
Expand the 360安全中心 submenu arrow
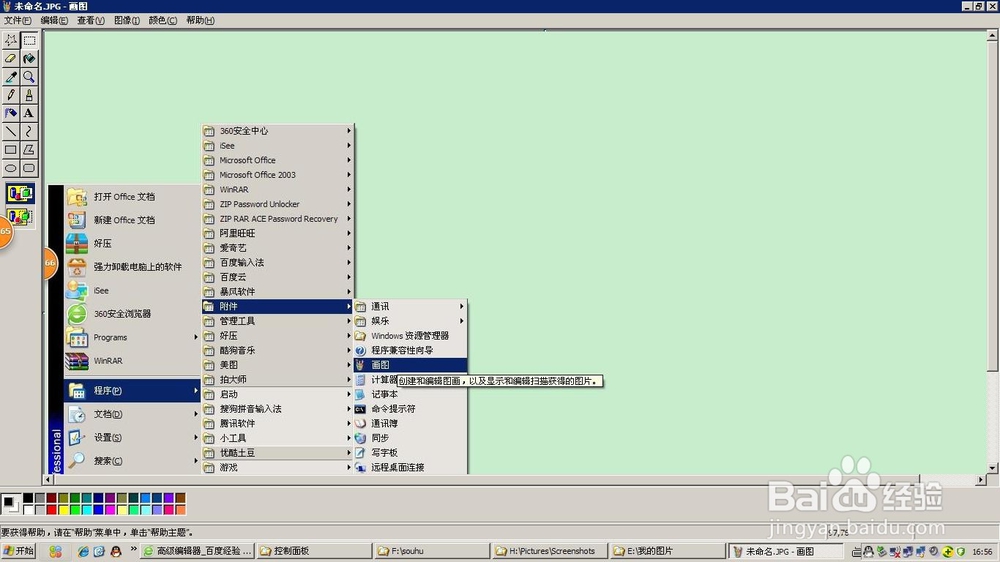coord(349,131)
